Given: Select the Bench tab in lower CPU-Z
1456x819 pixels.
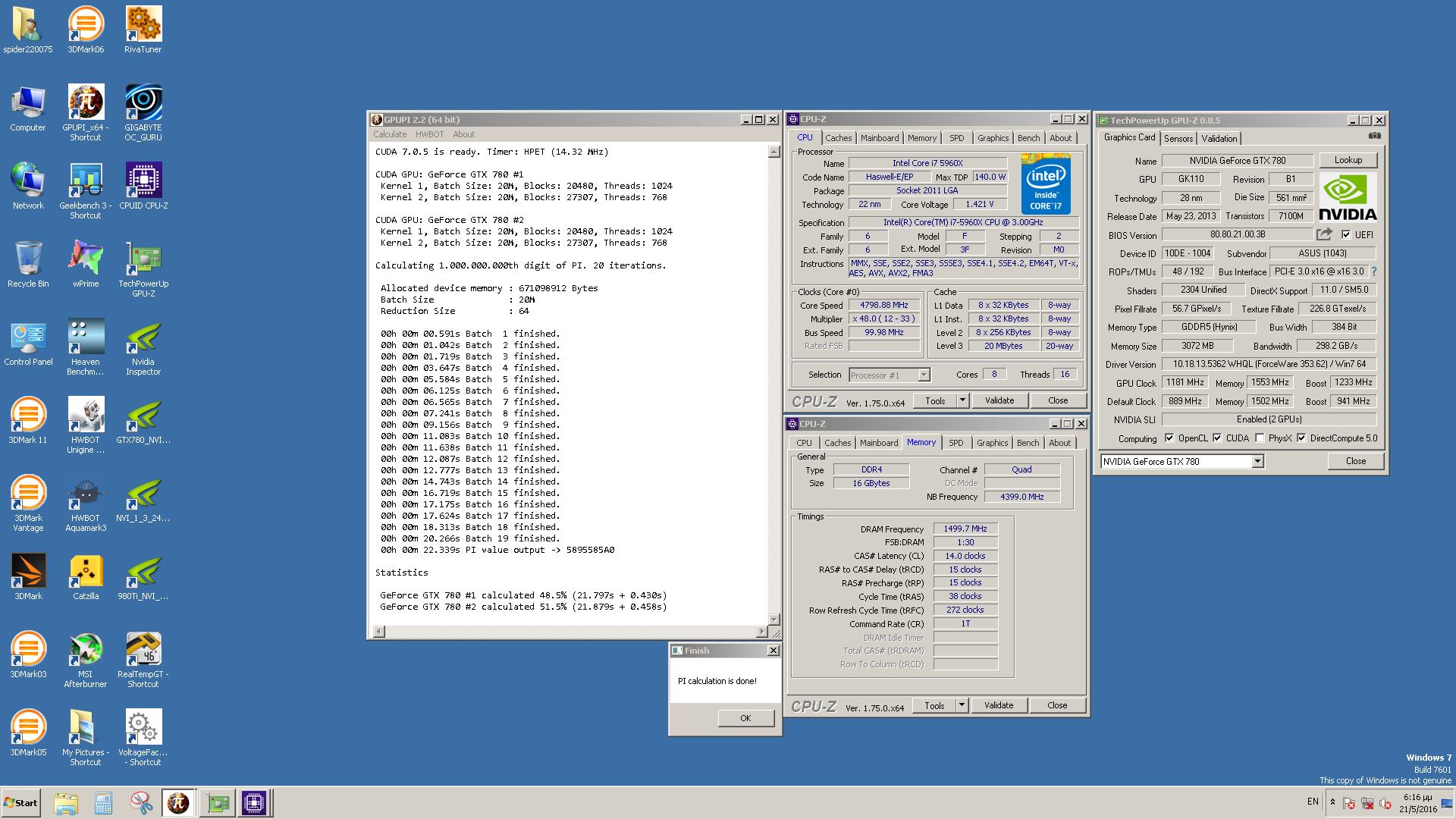Looking at the screenshot, I should point(1028,443).
